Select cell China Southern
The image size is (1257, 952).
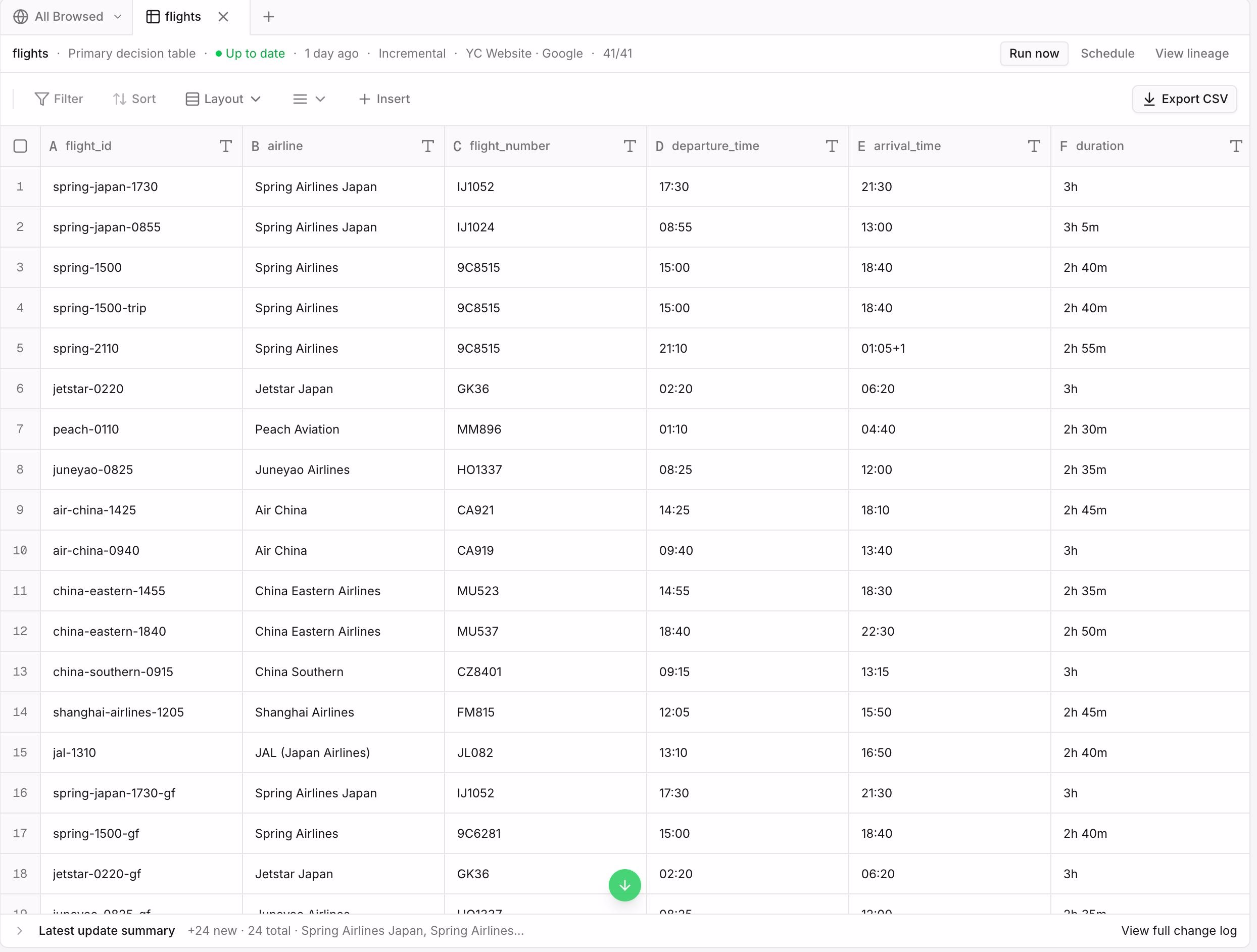[x=344, y=672]
